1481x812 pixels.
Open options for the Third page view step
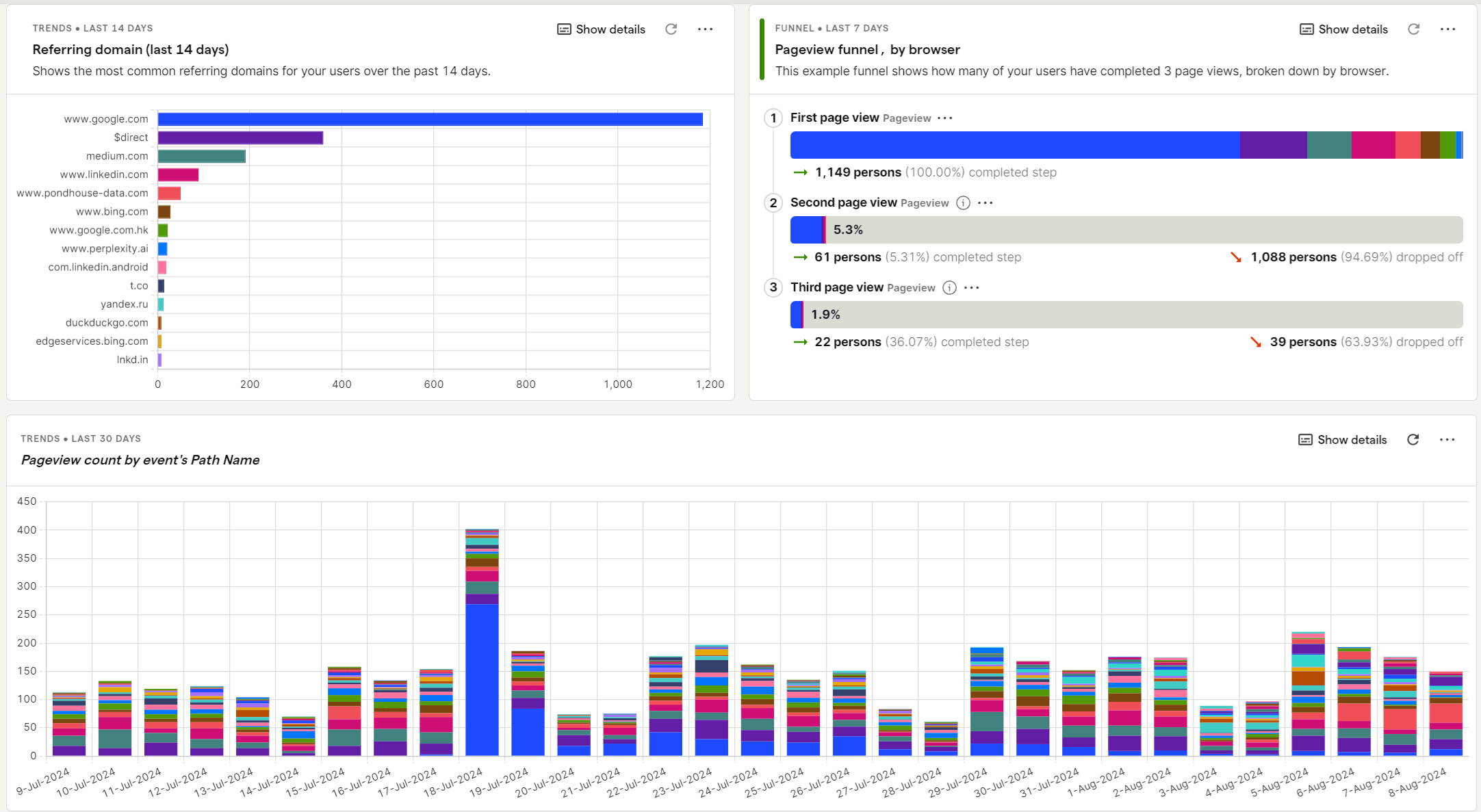pyautogui.click(x=971, y=287)
